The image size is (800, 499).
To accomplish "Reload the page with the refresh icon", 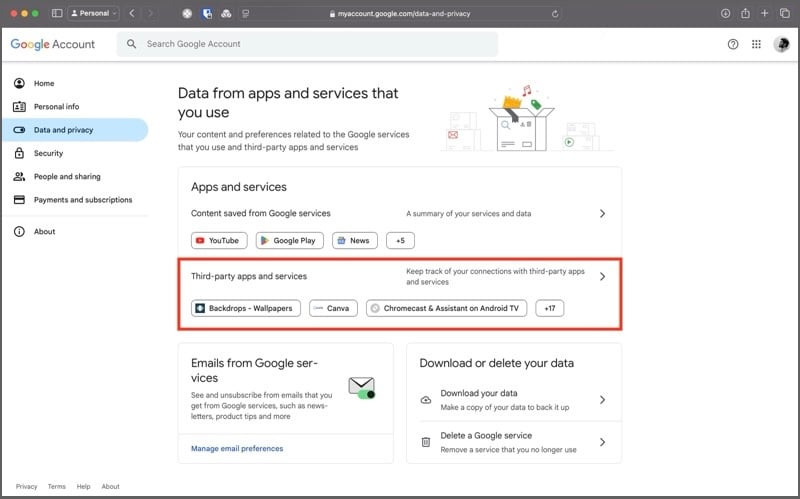I will pyautogui.click(x=555, y=14).
